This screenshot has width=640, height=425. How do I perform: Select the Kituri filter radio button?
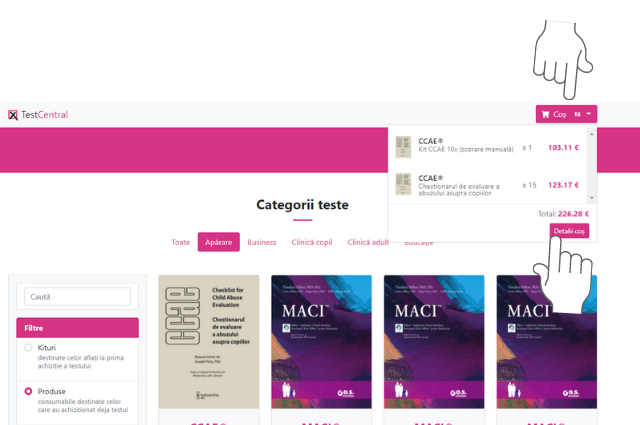pyautogui.click(x=28, y=348)
